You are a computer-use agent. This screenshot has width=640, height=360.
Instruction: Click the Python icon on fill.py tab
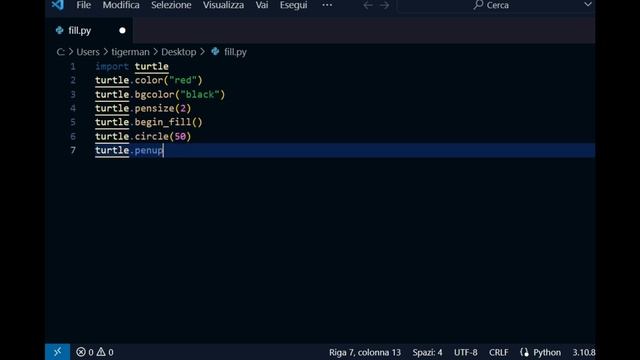tap(60, 30)
